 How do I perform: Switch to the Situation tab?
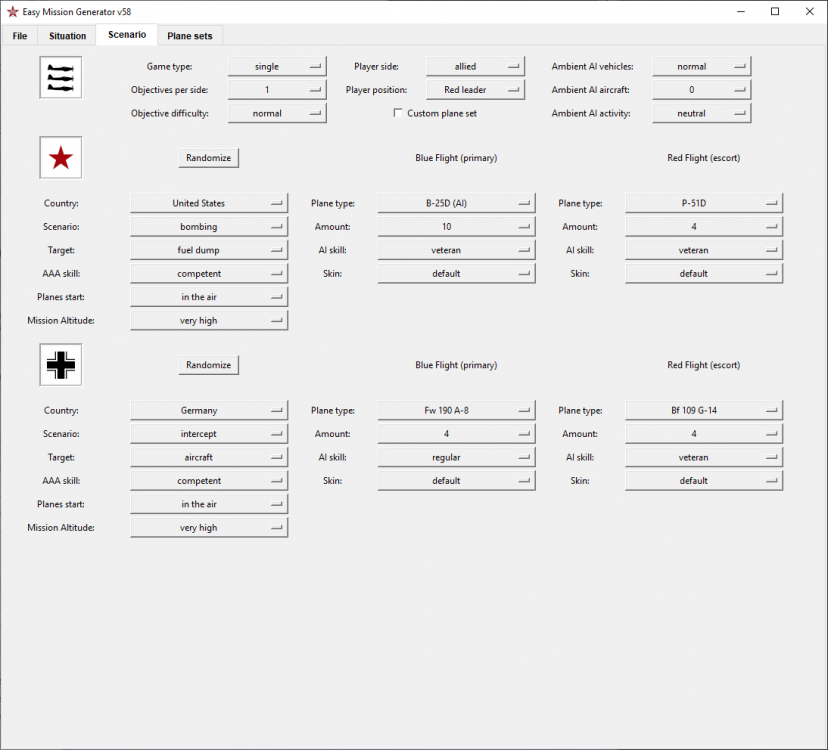tap(67, 36)
